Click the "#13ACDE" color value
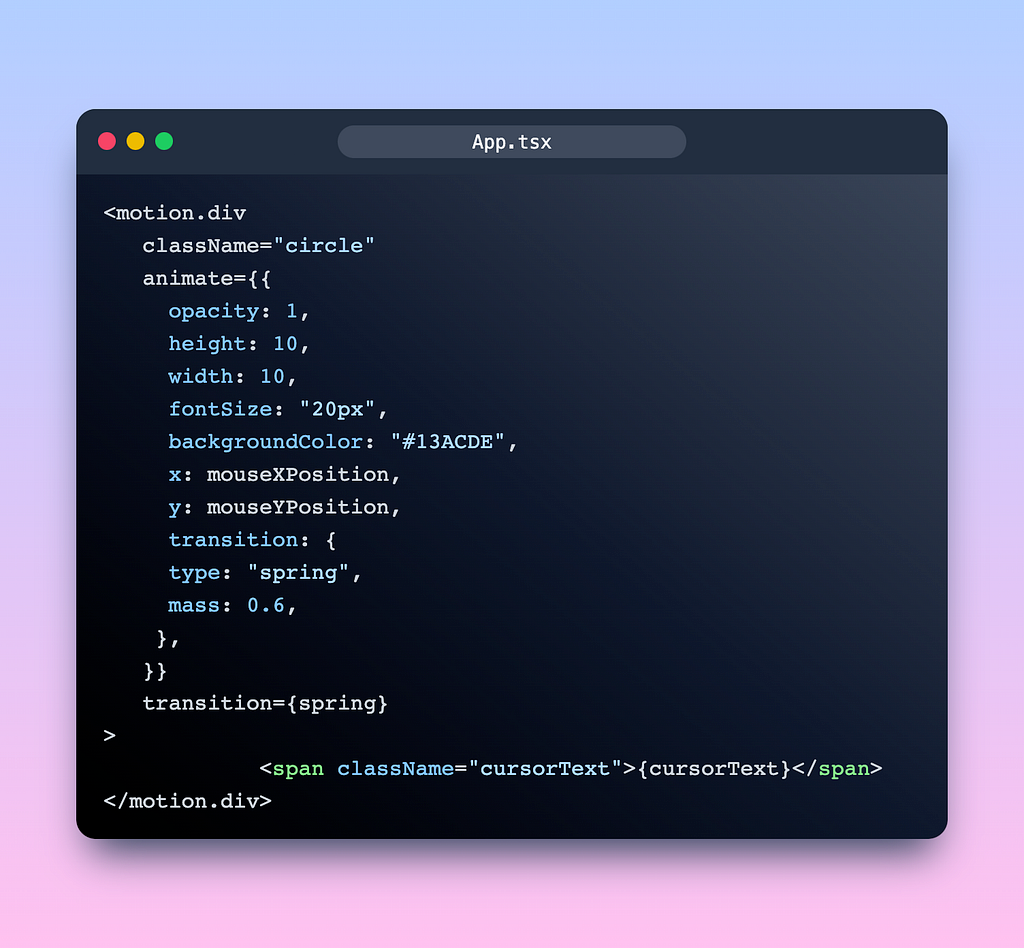This screenshot has height=948, width=1024. click(448, 442)
